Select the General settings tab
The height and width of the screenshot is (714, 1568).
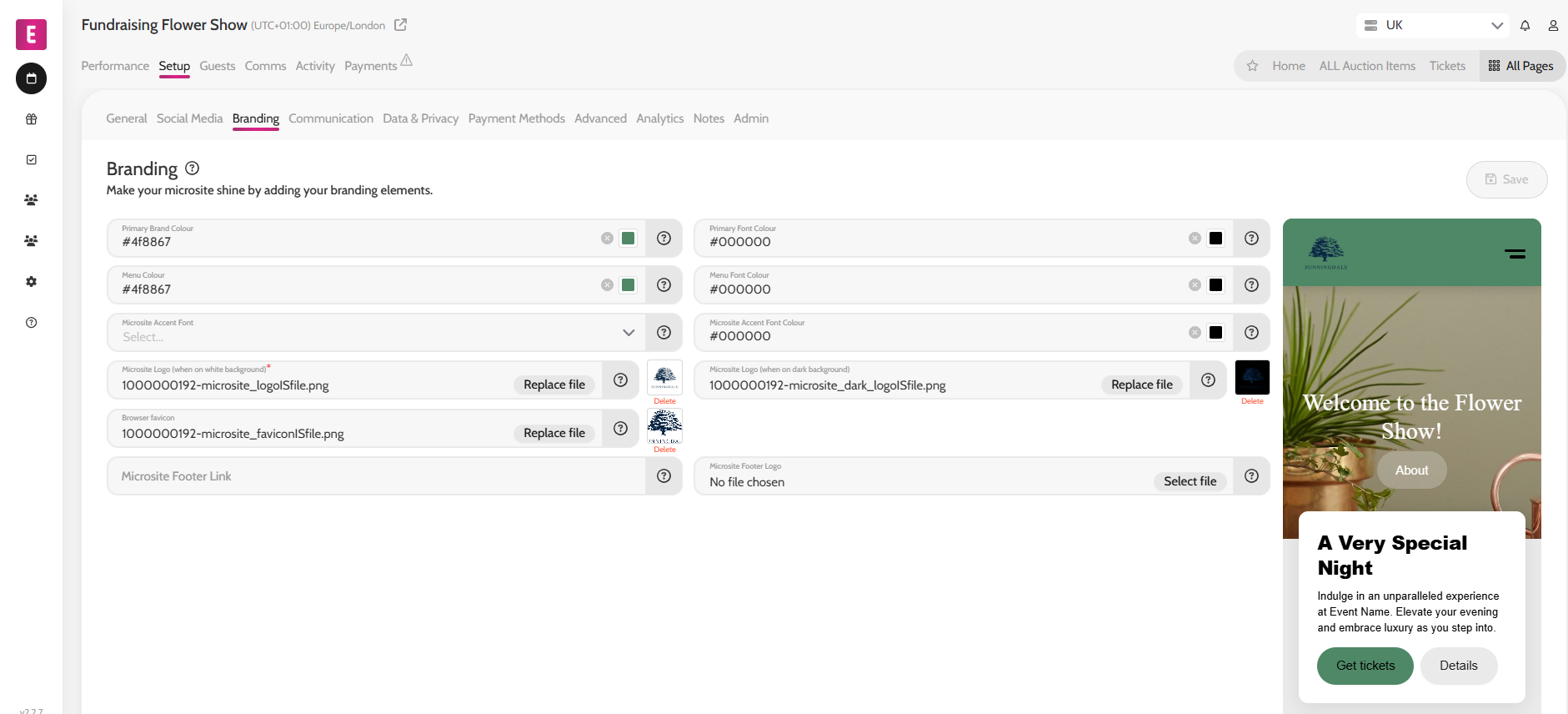(127, 118)
